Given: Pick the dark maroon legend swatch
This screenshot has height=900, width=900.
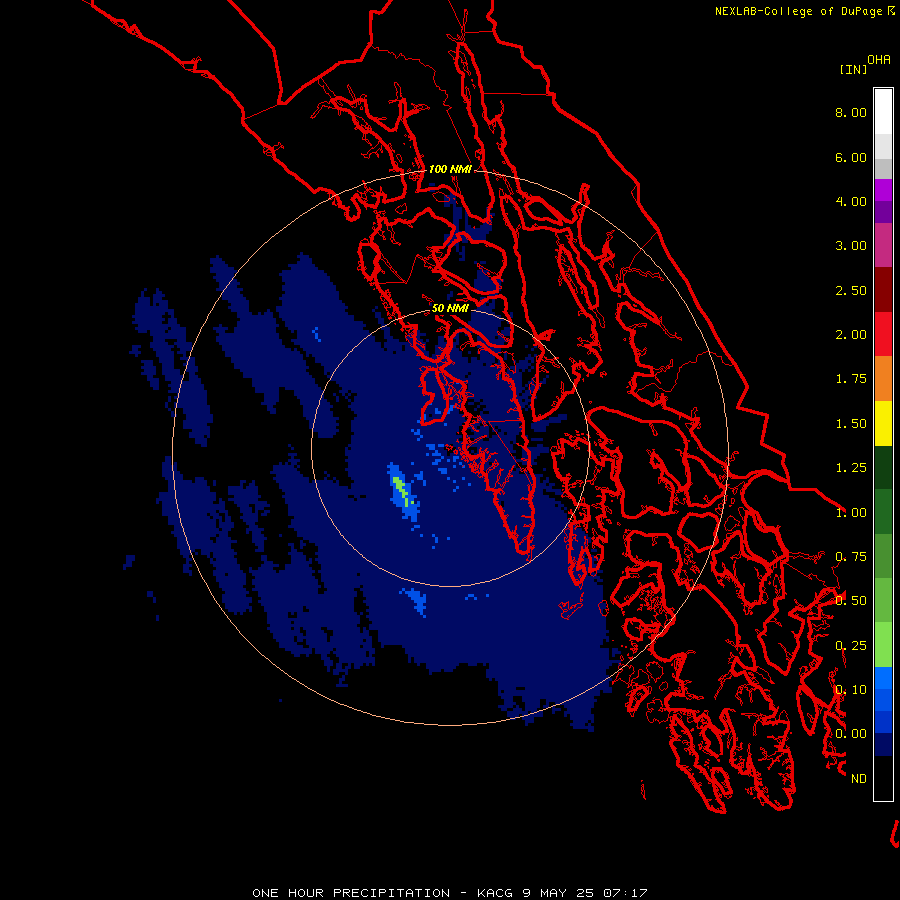Looking at the screenshot, I should (x=883, y=290).
